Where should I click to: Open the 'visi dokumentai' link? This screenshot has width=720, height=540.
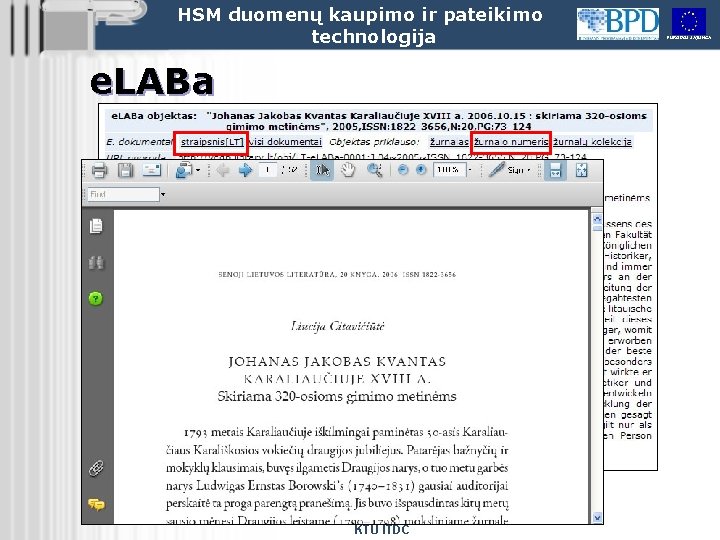tap(285, 142)
